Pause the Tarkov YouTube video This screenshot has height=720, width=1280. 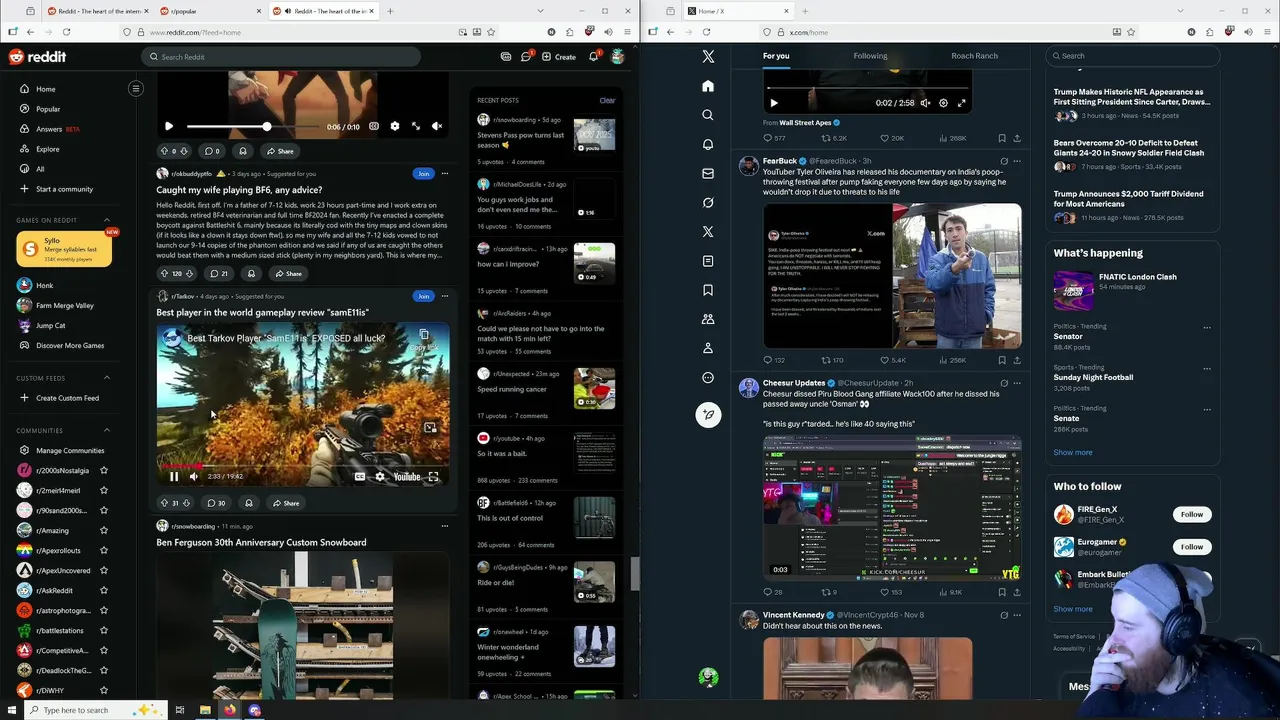[173, 477]
